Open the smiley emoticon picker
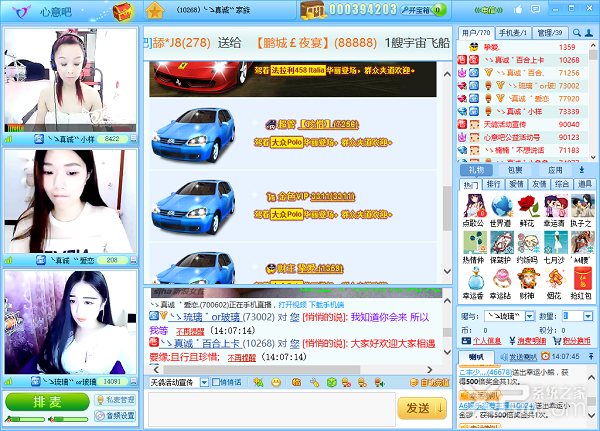The width and height of the screenshot is (600, 431). 276,382
